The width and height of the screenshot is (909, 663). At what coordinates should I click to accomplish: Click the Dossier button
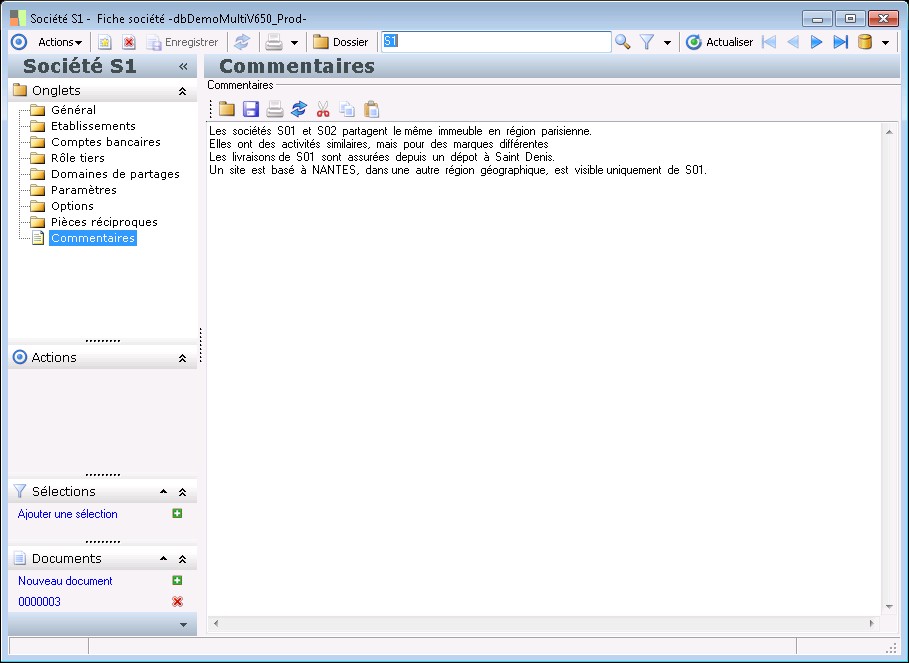pos(341,42)
